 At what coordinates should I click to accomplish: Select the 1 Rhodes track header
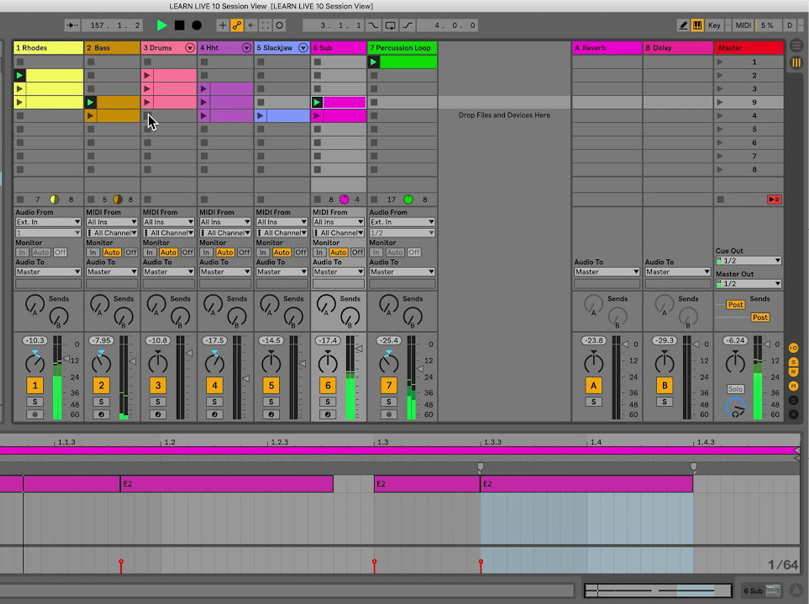48,48
